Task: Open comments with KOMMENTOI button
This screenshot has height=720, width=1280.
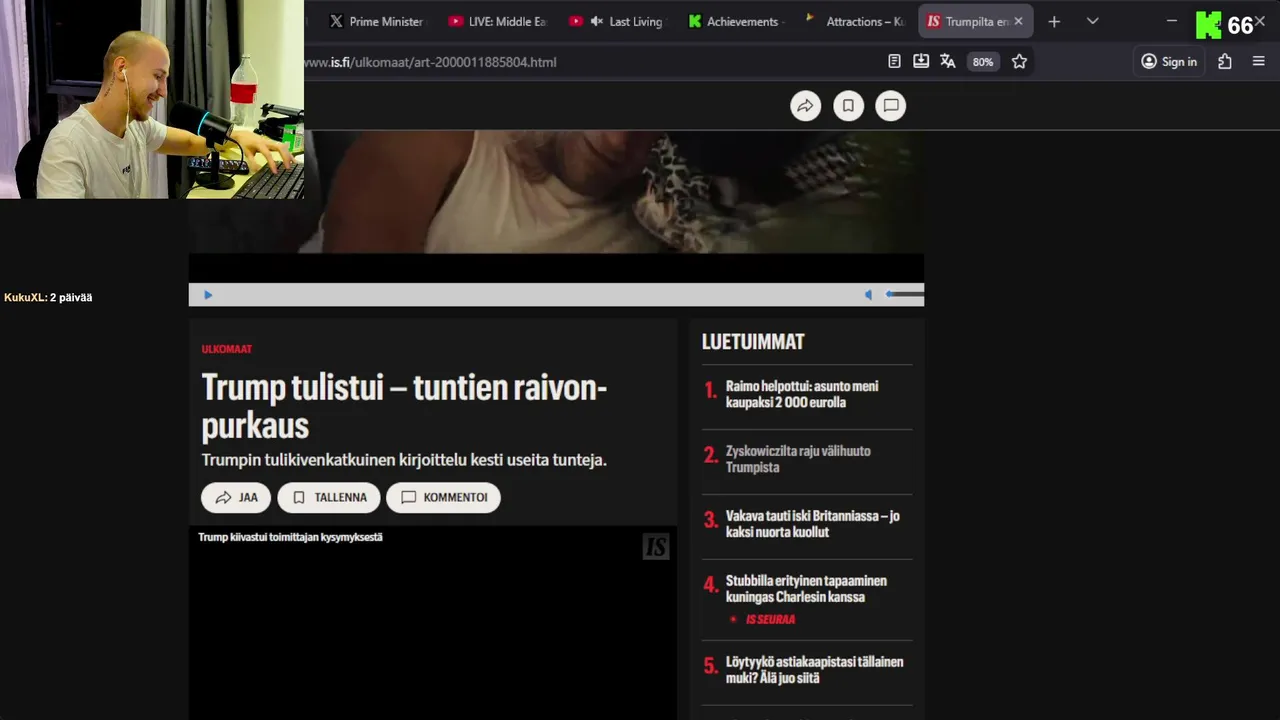Action: (x=443, y=497)
